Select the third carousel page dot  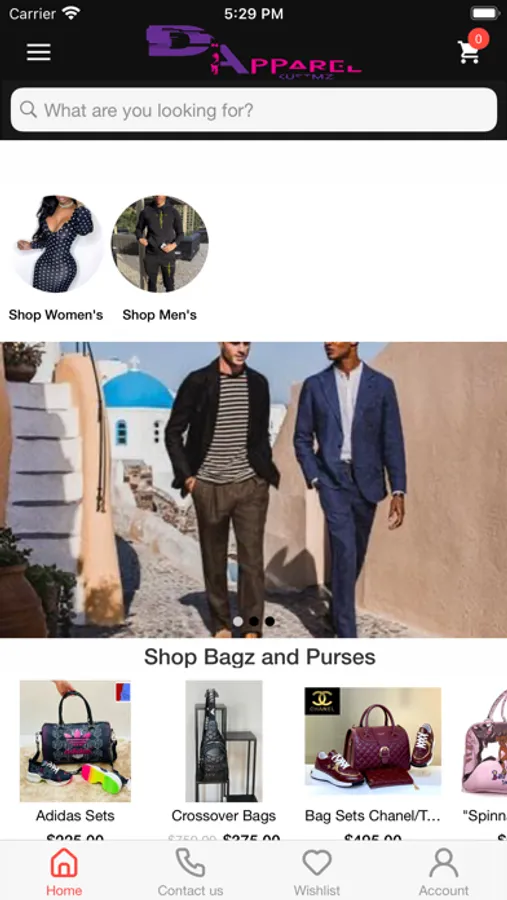(270, 621)
